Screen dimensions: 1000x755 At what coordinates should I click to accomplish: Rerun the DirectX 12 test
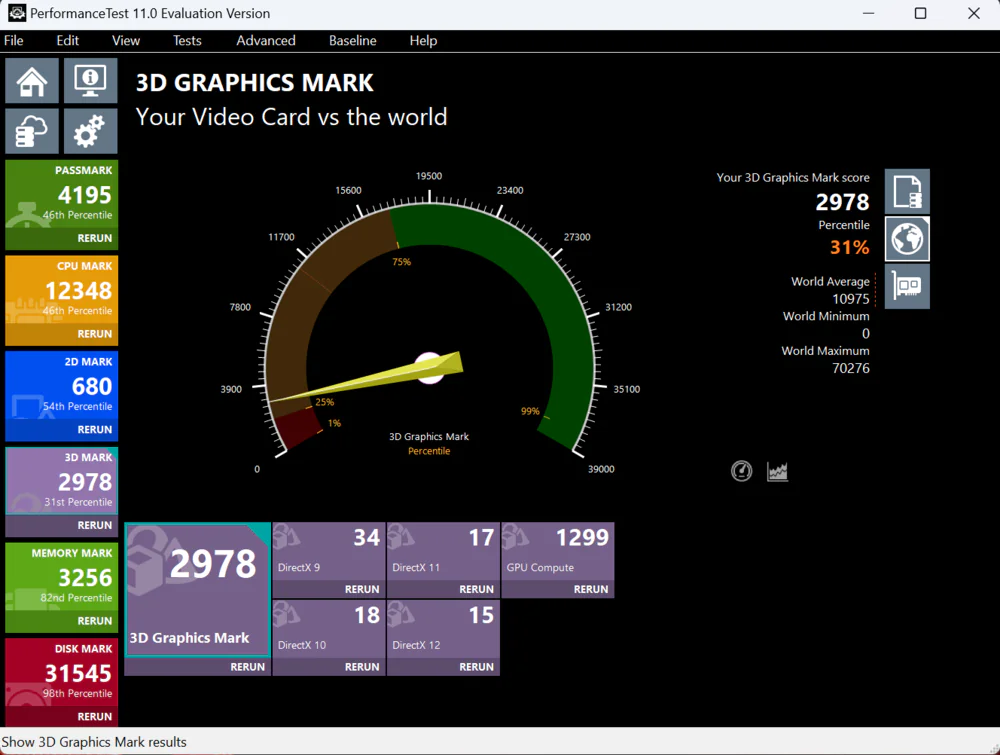point(476,667)
